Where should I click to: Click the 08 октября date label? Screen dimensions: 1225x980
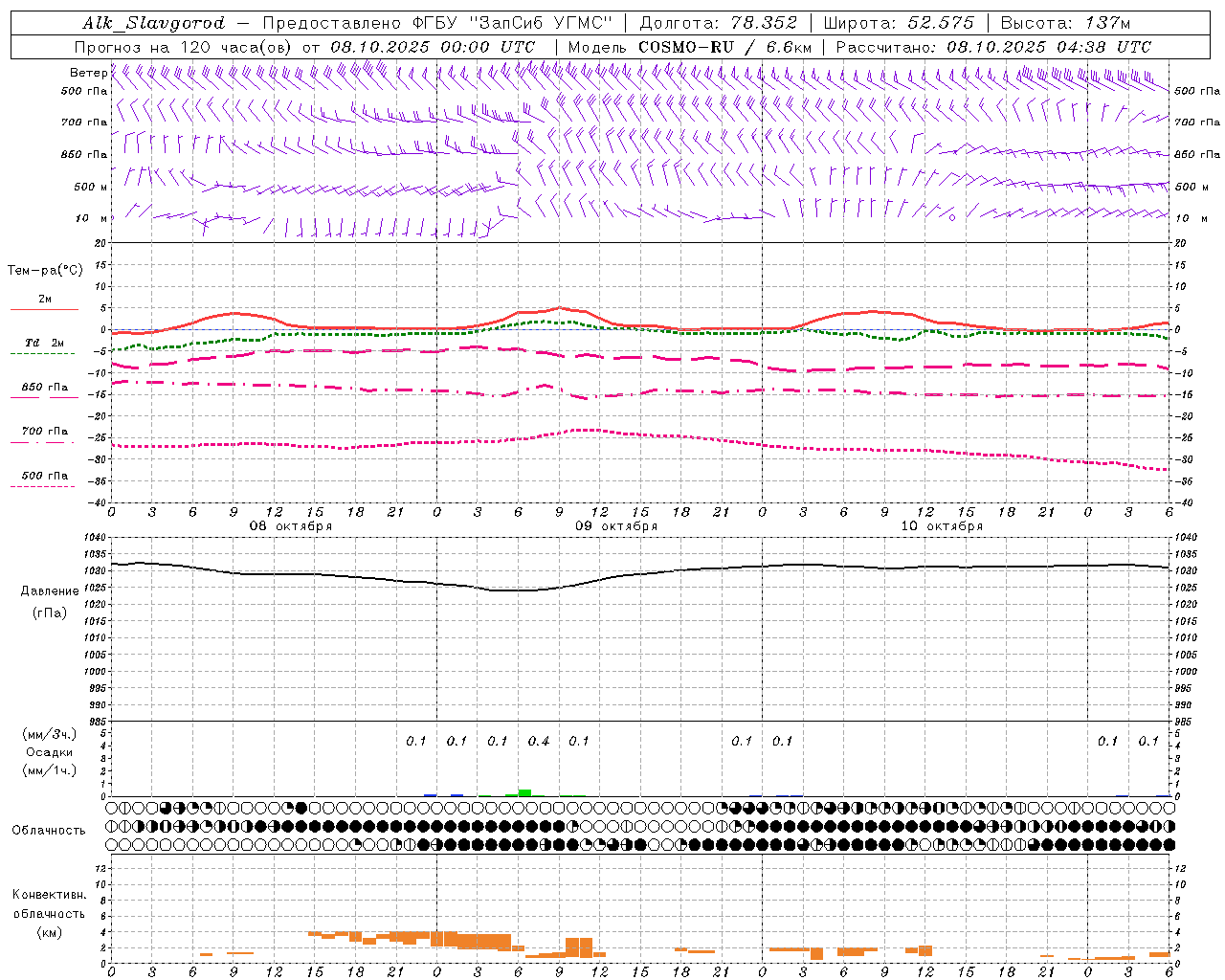click(291, 526)
